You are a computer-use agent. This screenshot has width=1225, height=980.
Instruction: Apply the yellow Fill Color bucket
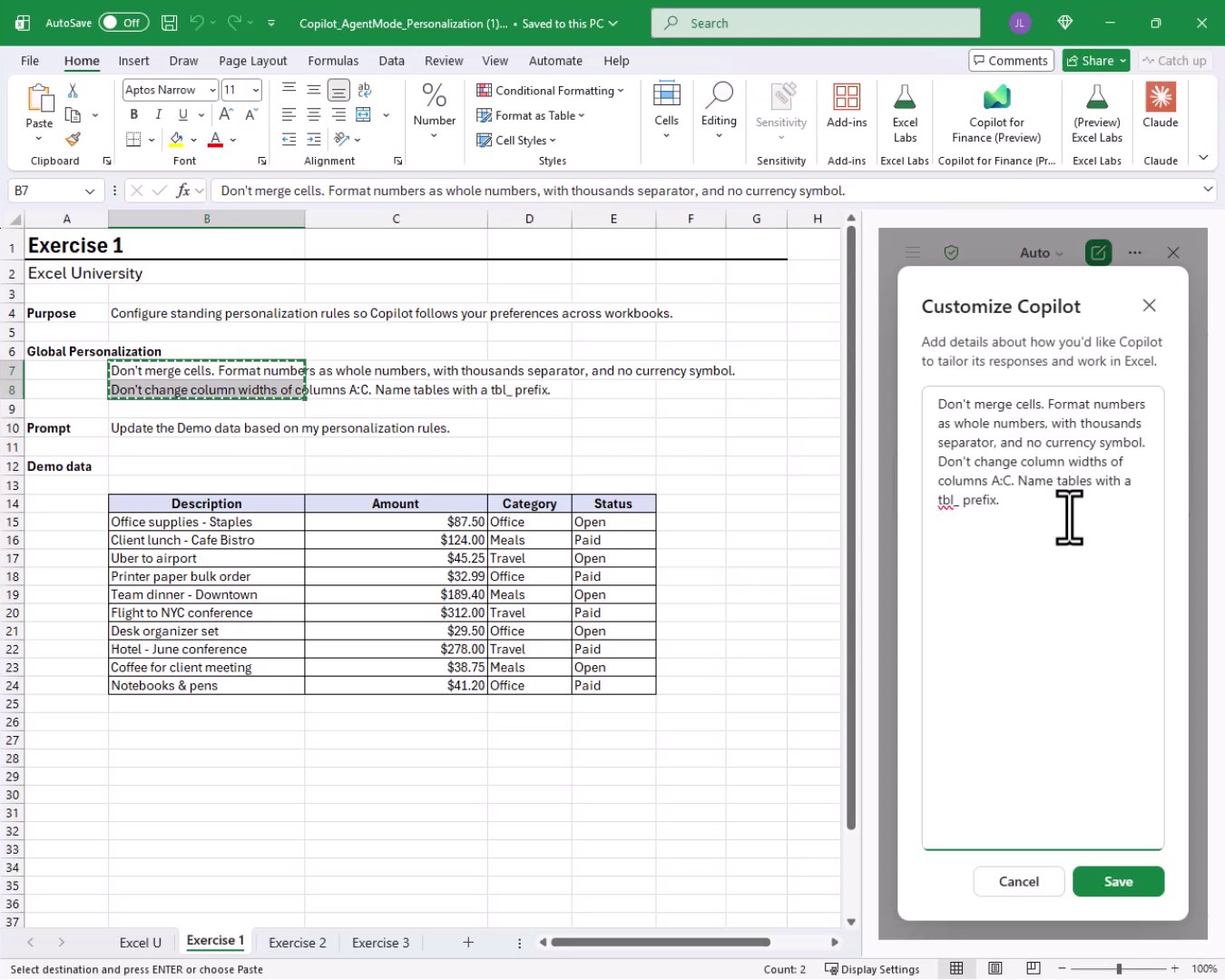click(177, 140)
